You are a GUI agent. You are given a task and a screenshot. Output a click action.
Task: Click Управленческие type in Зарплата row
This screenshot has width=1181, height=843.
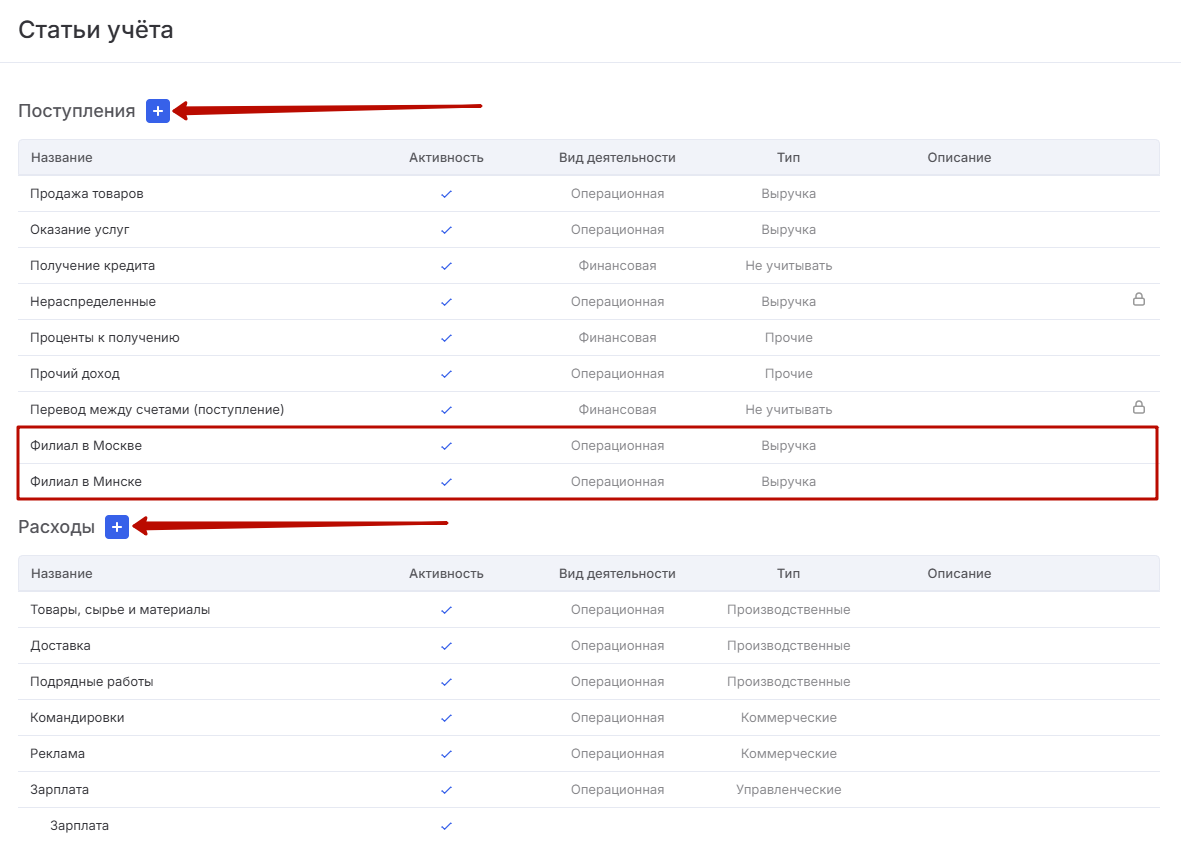tap(789, 790)
